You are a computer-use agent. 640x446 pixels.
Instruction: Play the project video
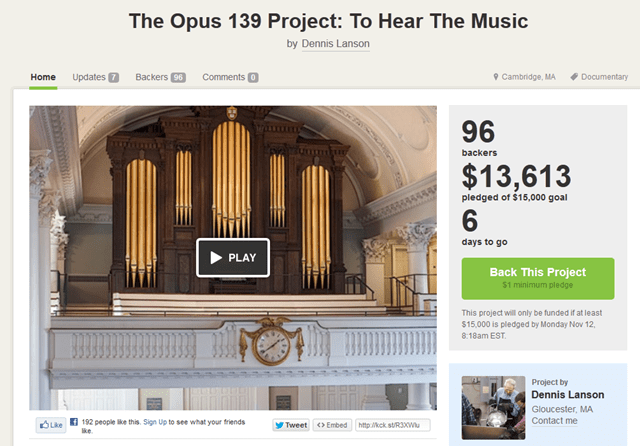233,257
